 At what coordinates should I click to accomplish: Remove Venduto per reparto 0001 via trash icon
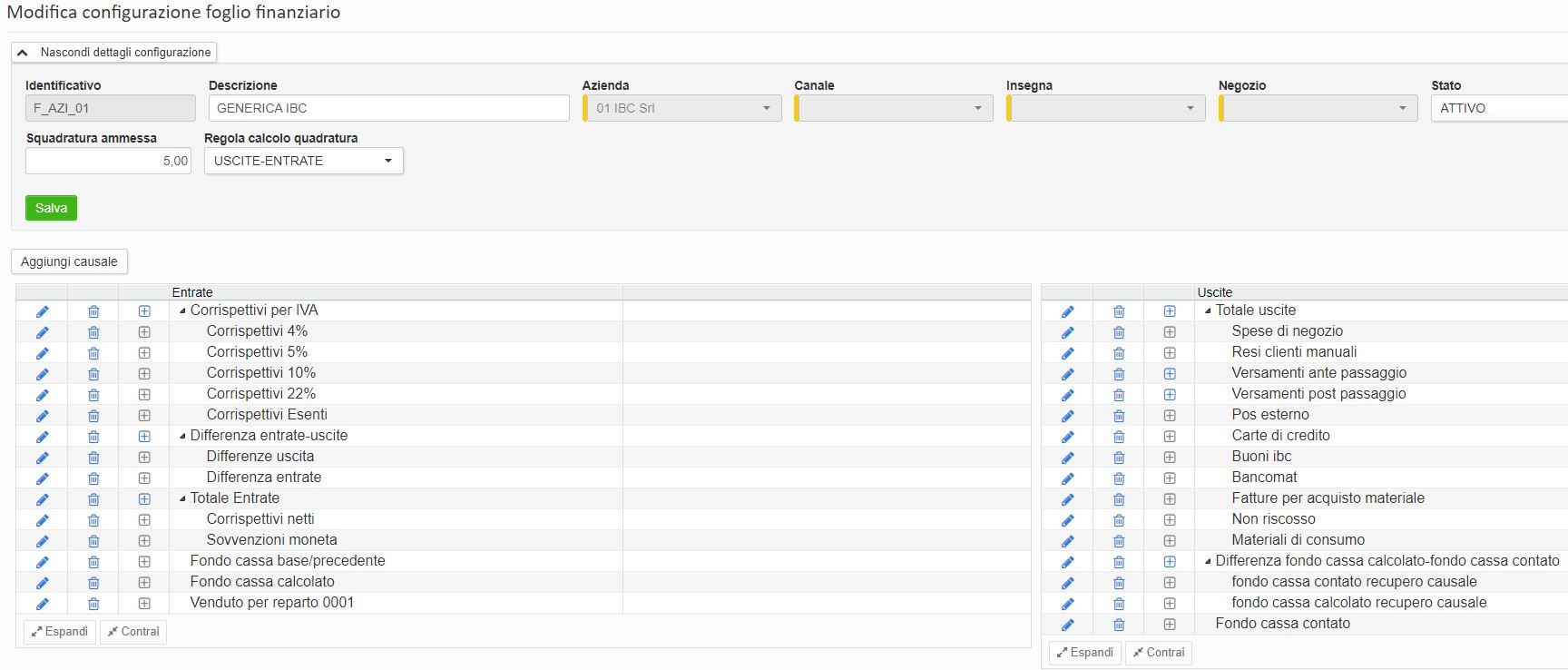(x=93, y=604)
